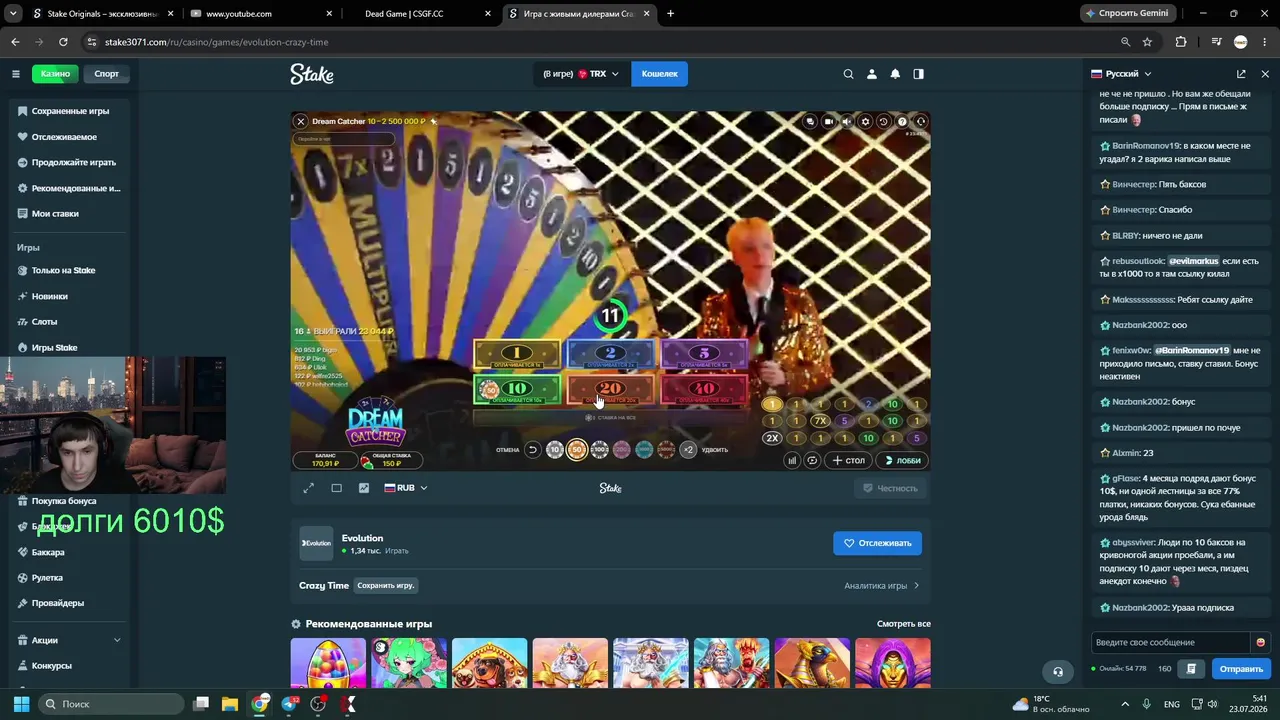This screenshot has width=1280, height=720.
Task: Open the game statistics bar chart icon
Action: (x=792, y=461)
